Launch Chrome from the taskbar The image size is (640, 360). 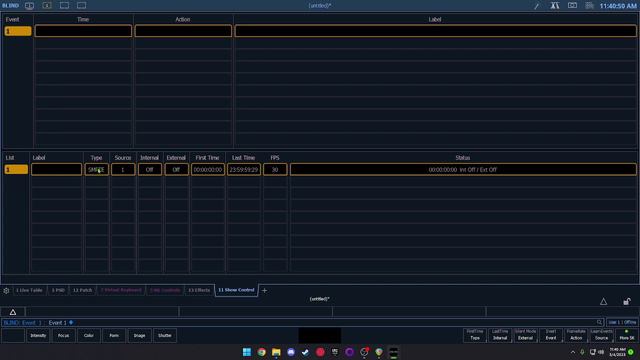click(x=261, y=352)
